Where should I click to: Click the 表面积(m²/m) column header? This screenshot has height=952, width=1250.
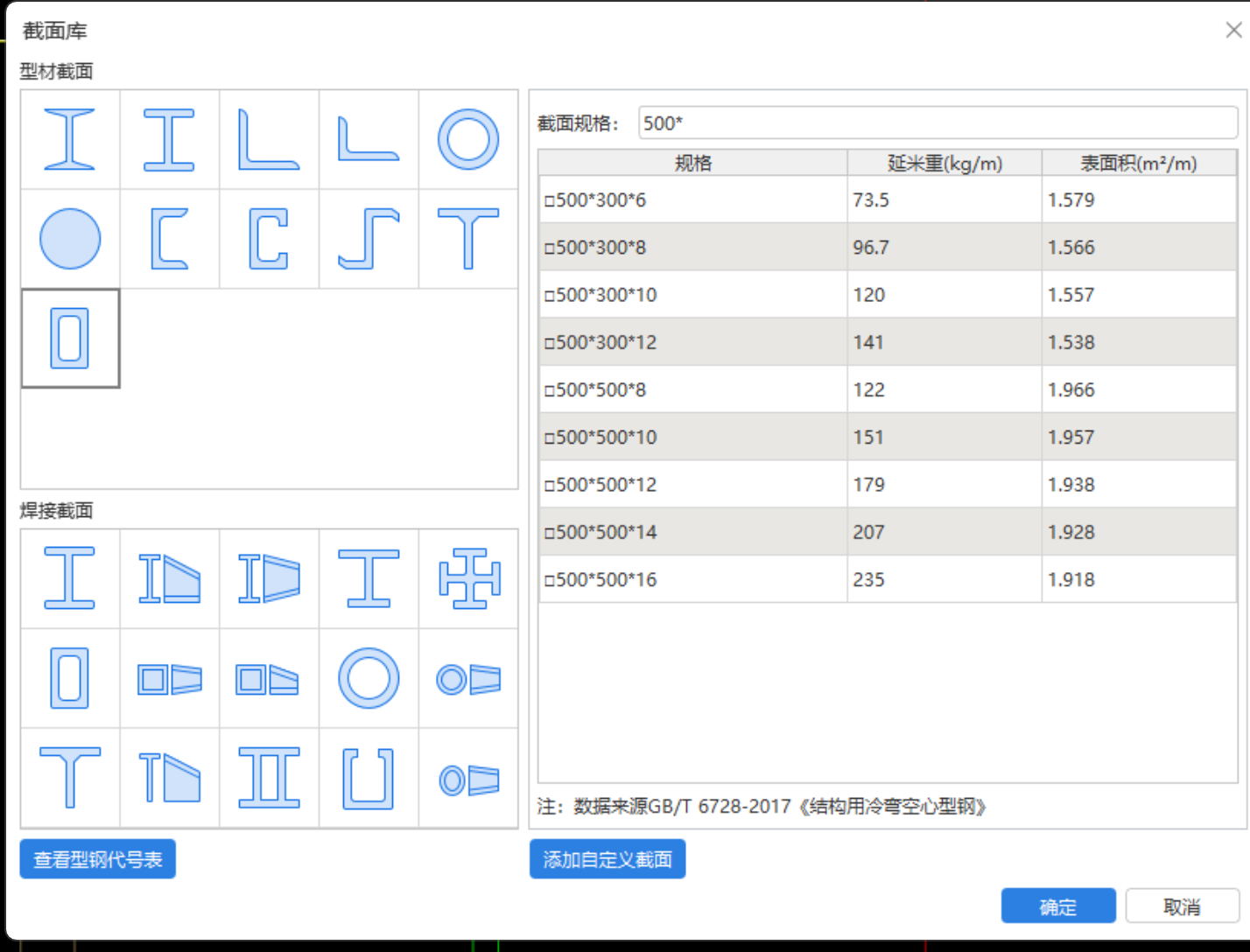point(1139,163)
